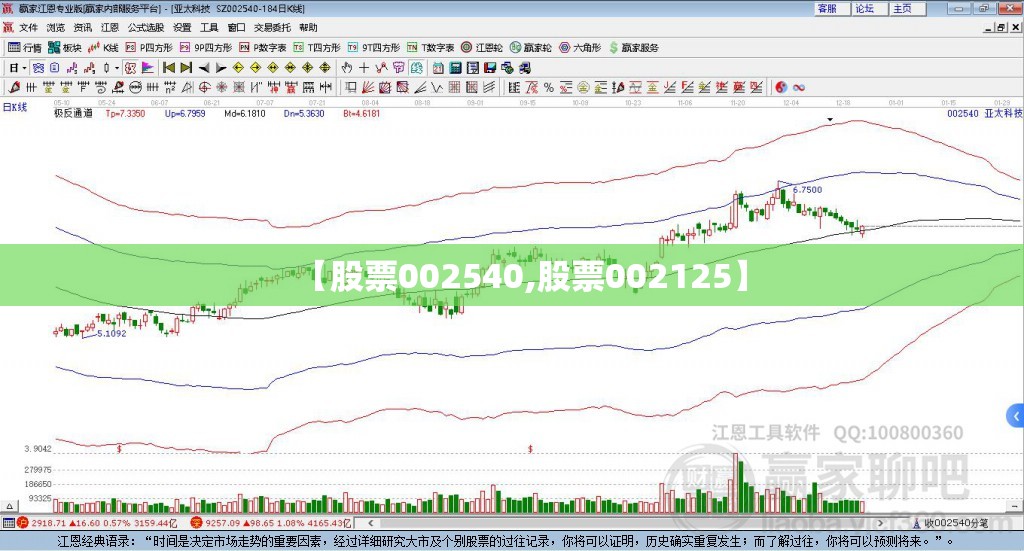Click the Md=6.1810 indicator value
The image size is (1024, 551).
pos(244,114)
